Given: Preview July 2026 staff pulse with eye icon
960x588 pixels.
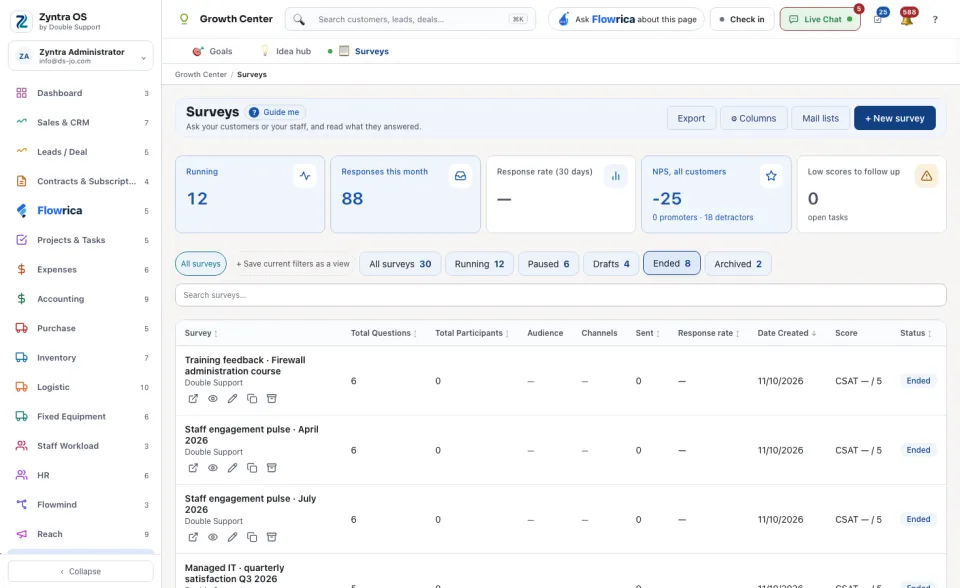Looking at the screenshot, I should tap(212, 537).
